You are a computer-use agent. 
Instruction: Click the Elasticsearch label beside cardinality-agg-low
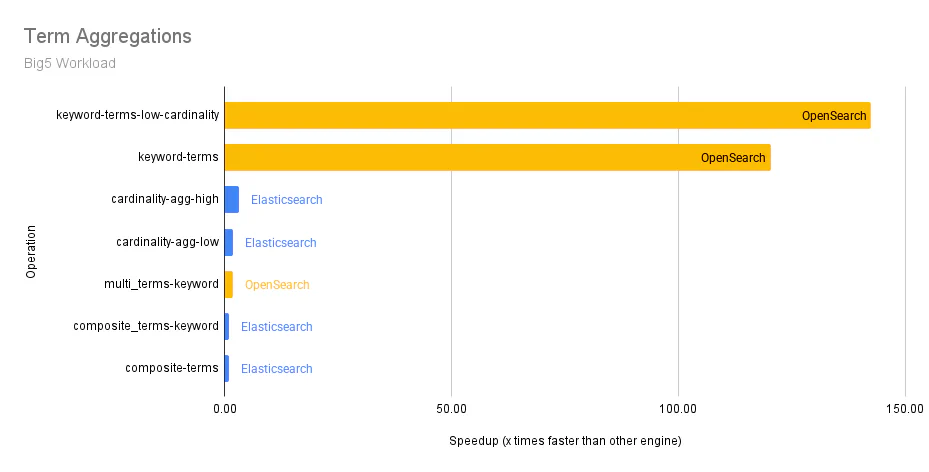tap(281, 242)
